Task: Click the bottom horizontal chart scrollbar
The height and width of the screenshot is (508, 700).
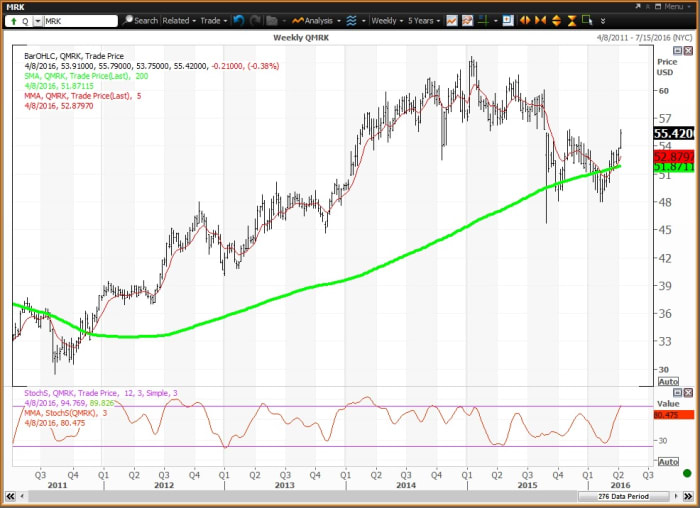Action: pos(300,497)
